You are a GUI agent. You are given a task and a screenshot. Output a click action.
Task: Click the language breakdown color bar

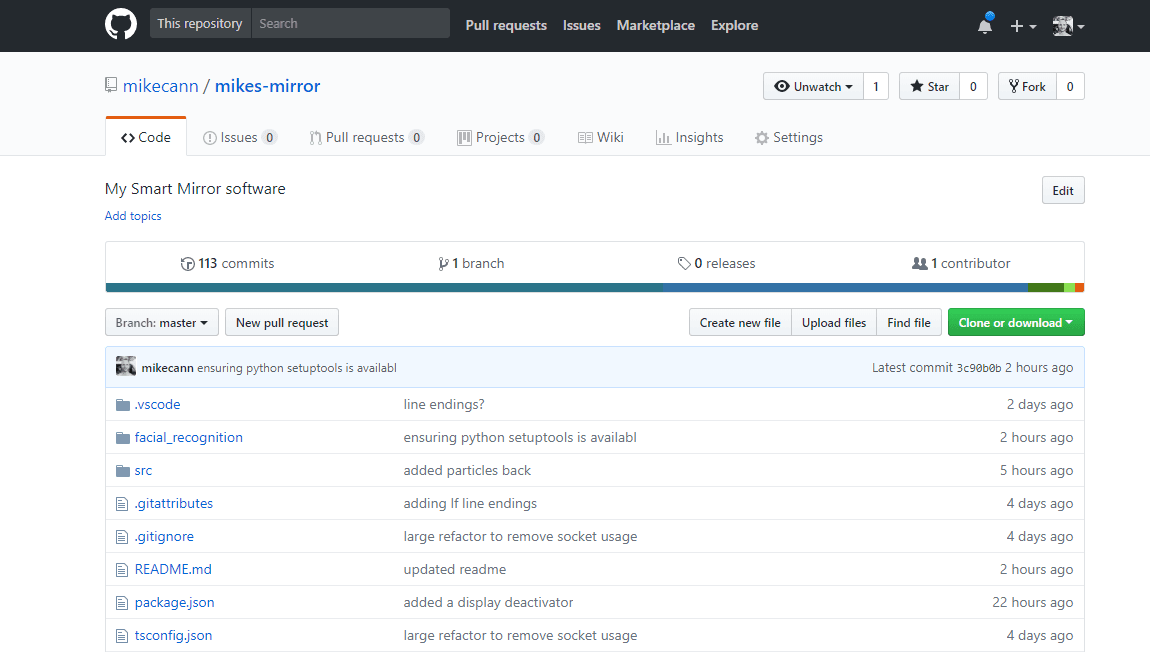[594, 288]
